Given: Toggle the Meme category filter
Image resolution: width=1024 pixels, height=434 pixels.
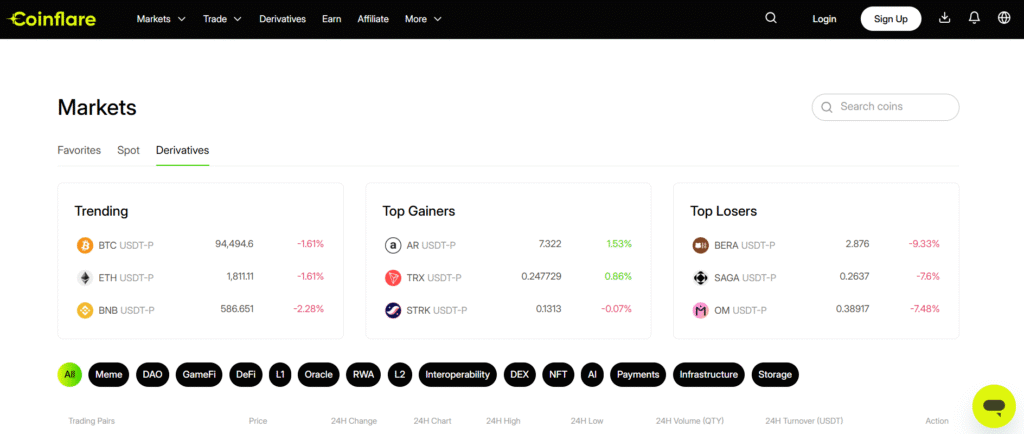Looking at the screenshot, I should pos(108,375).
